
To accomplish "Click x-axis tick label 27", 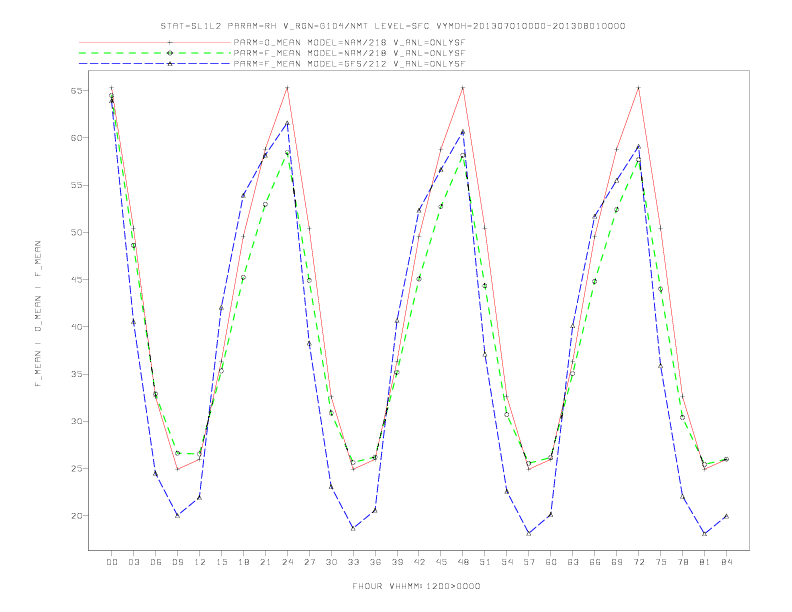I will (309, 562).
